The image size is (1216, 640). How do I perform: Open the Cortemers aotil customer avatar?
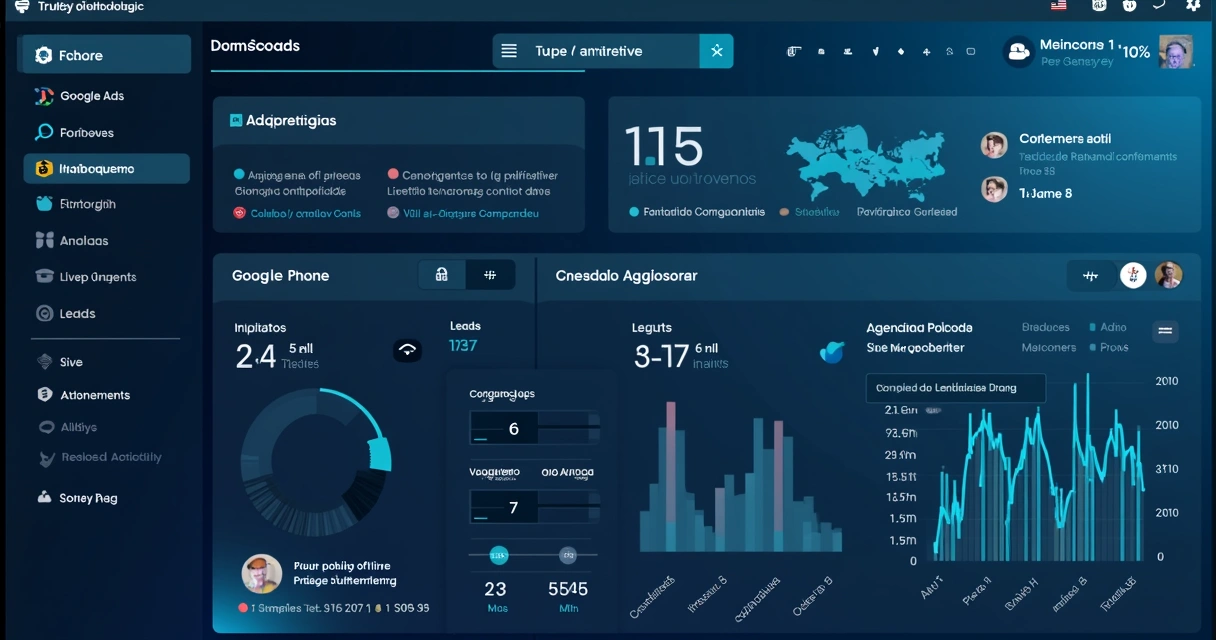tap(993, 145)
